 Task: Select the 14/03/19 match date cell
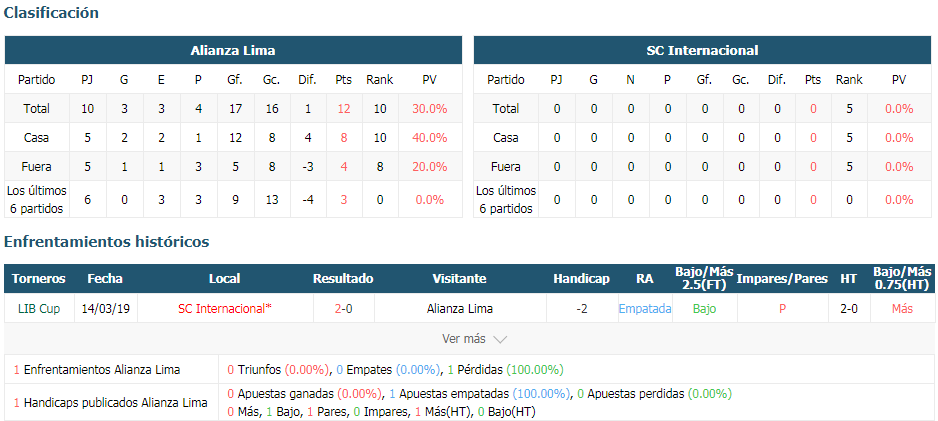click(x=105, y=309)
